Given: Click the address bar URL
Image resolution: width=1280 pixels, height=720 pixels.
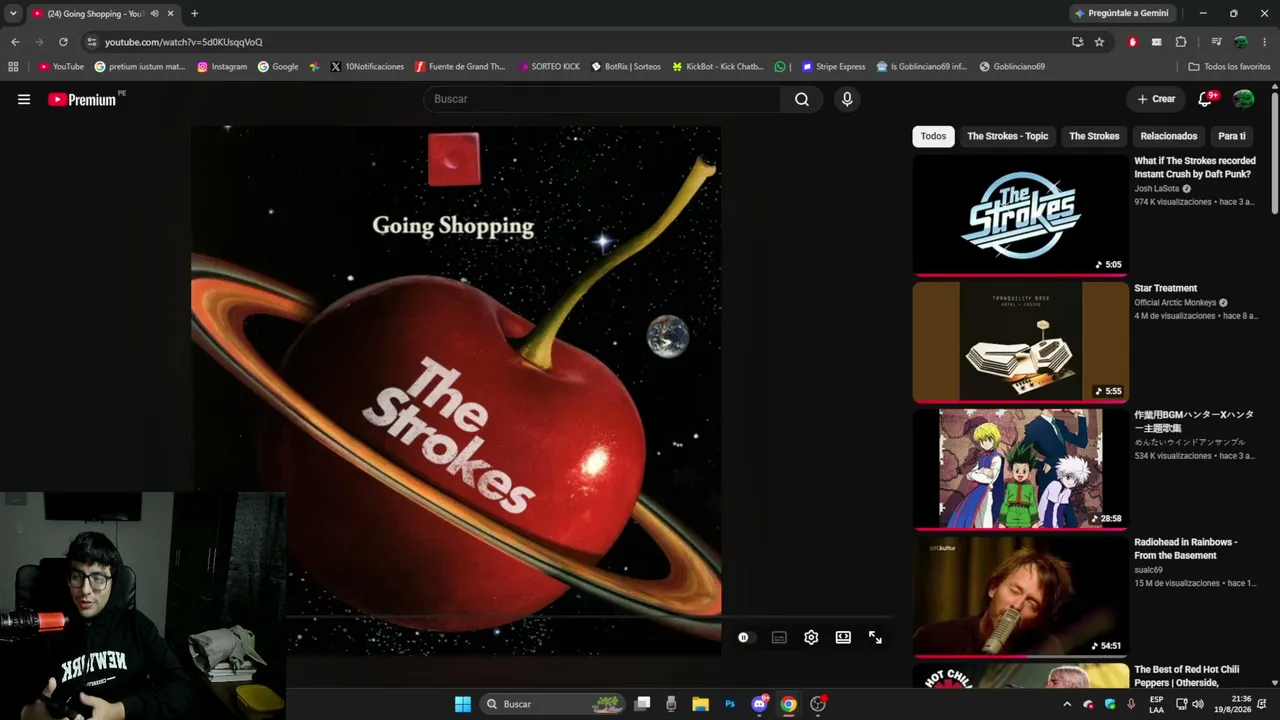Looking at the screenshot, I should pos(184,42).
